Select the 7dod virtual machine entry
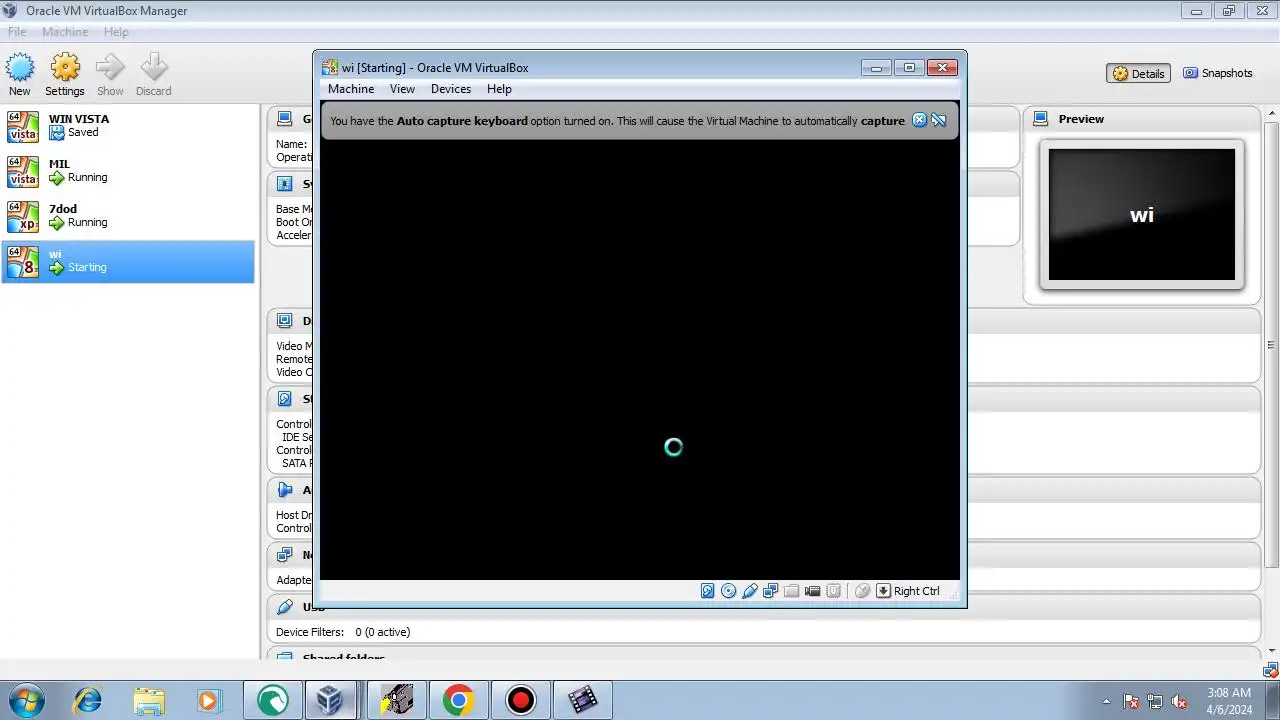1280x720 pixels. [x=128, y=216]
